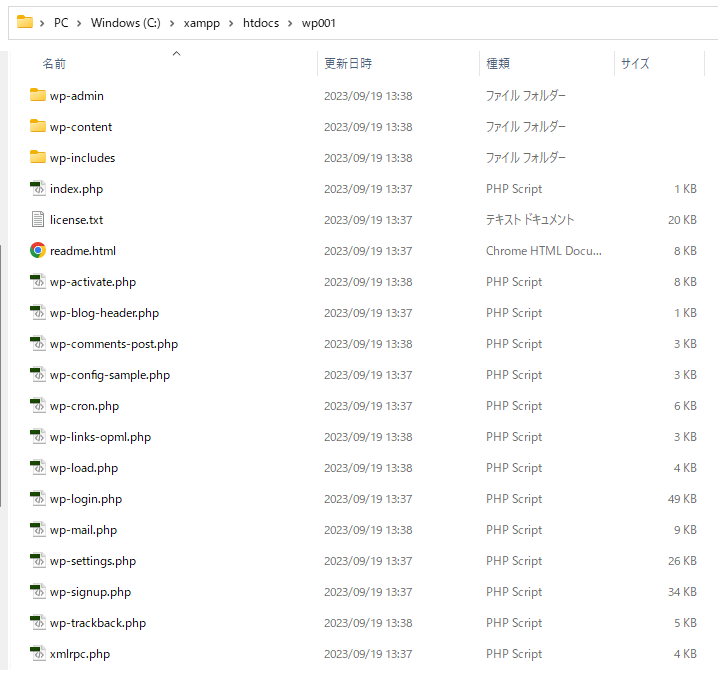Select the wp-content folder icon

[x=38, y=127]
